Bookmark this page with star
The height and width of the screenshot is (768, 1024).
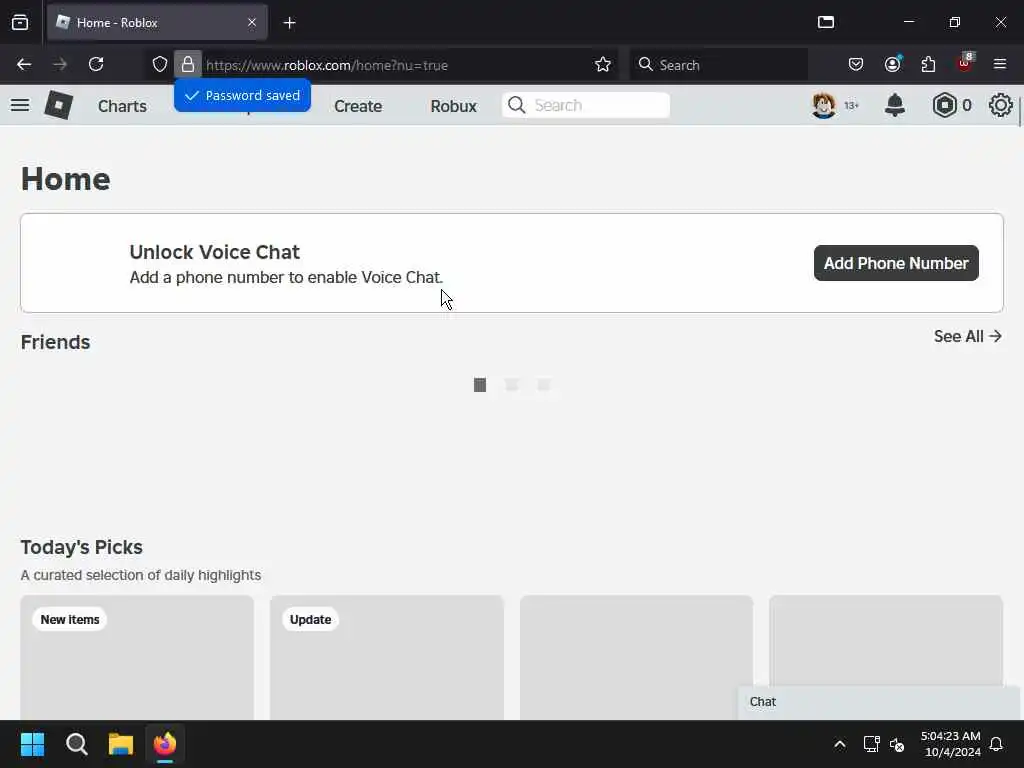click(x=603, y=64)
